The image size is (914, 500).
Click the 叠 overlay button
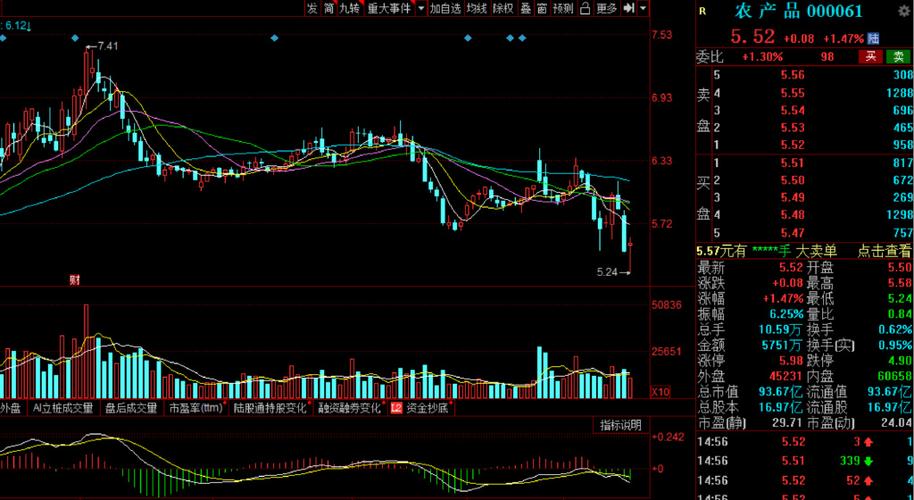click(526, 8)
